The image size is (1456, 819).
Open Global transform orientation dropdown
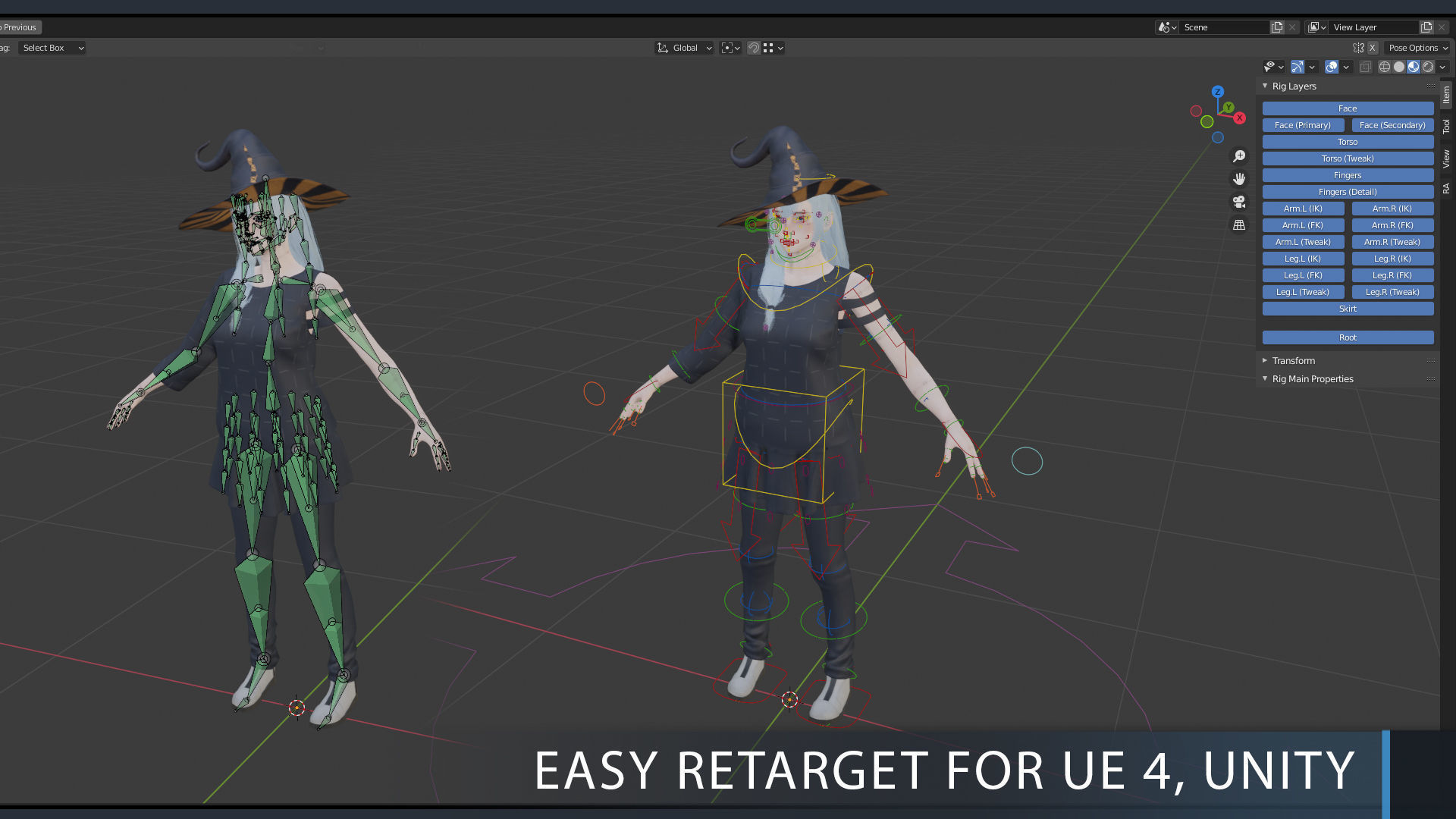pos(684,48)
